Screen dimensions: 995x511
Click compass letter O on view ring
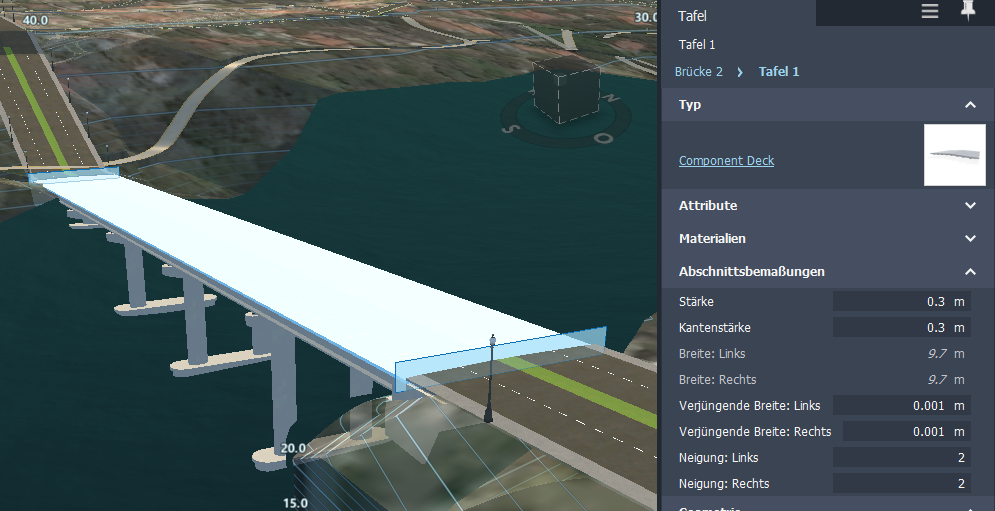(x=604, y=138)
